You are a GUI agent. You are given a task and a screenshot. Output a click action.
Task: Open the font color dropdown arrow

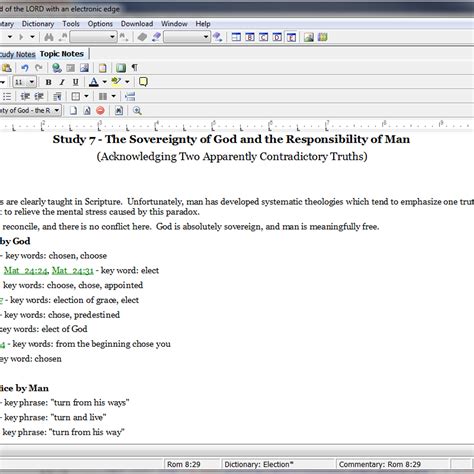pos(105,82)
